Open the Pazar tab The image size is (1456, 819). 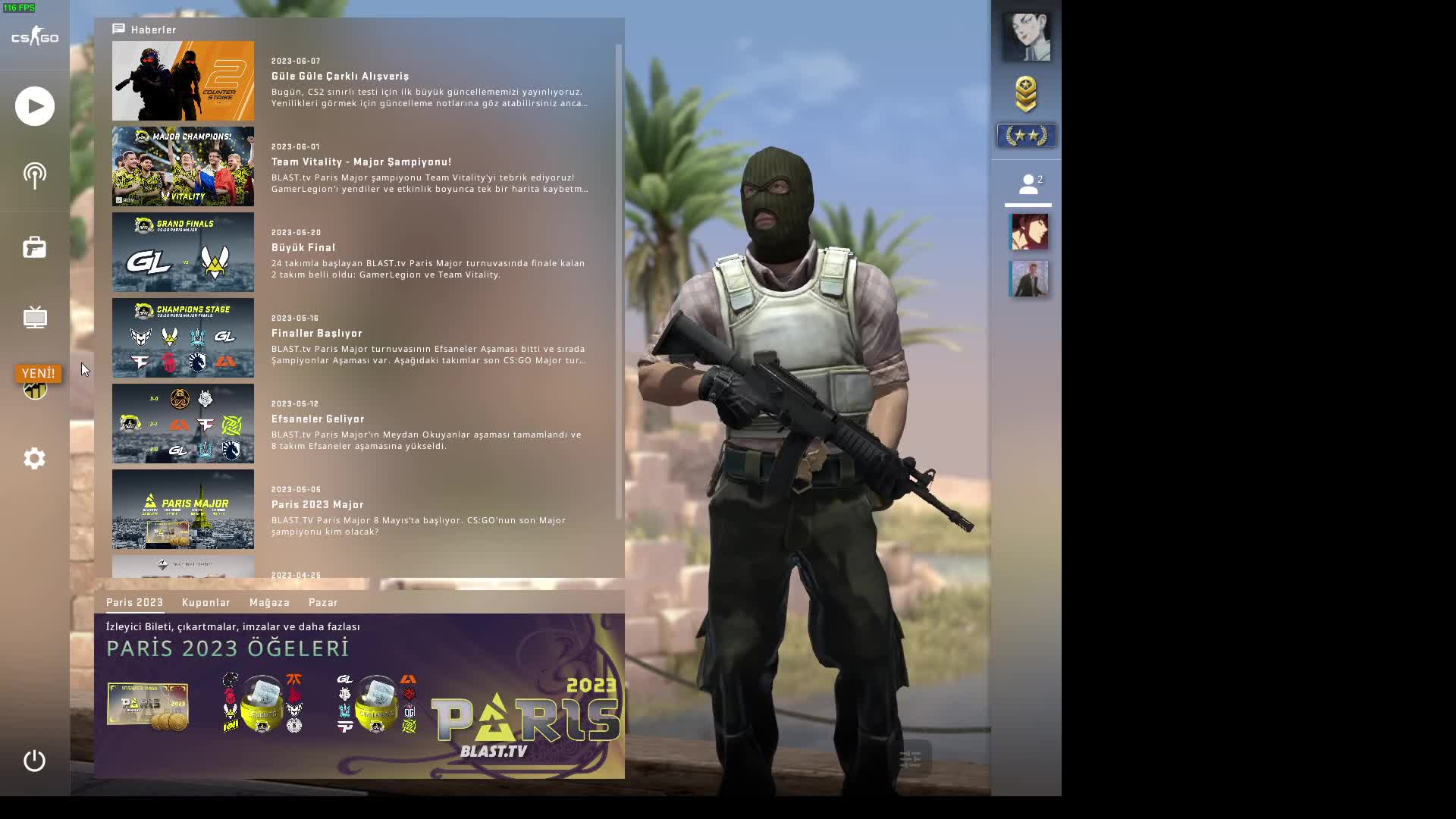coord(323,602)
